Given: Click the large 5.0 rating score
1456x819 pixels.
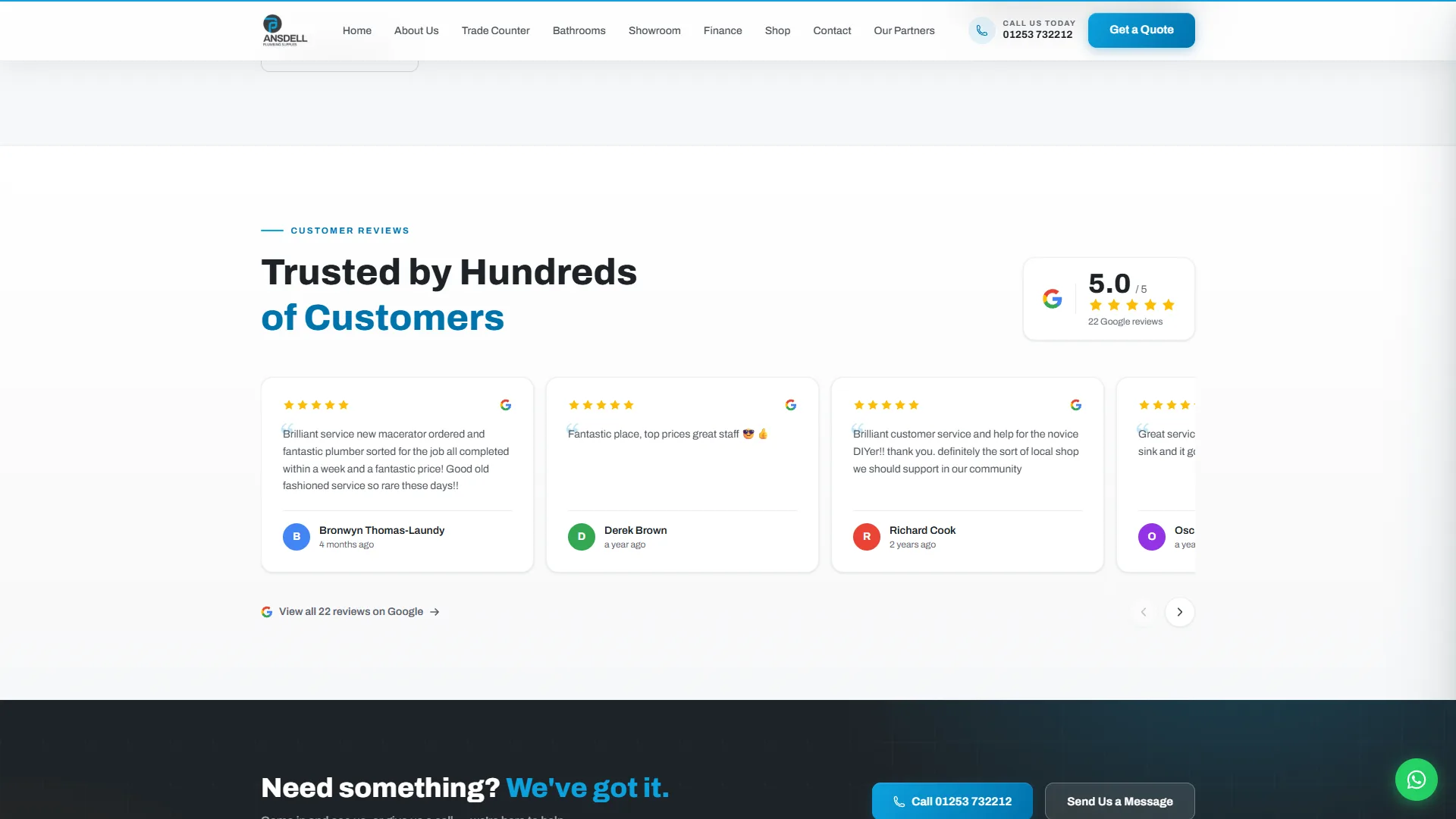Looking at the screenshot, I should (x=1109, y=284).
